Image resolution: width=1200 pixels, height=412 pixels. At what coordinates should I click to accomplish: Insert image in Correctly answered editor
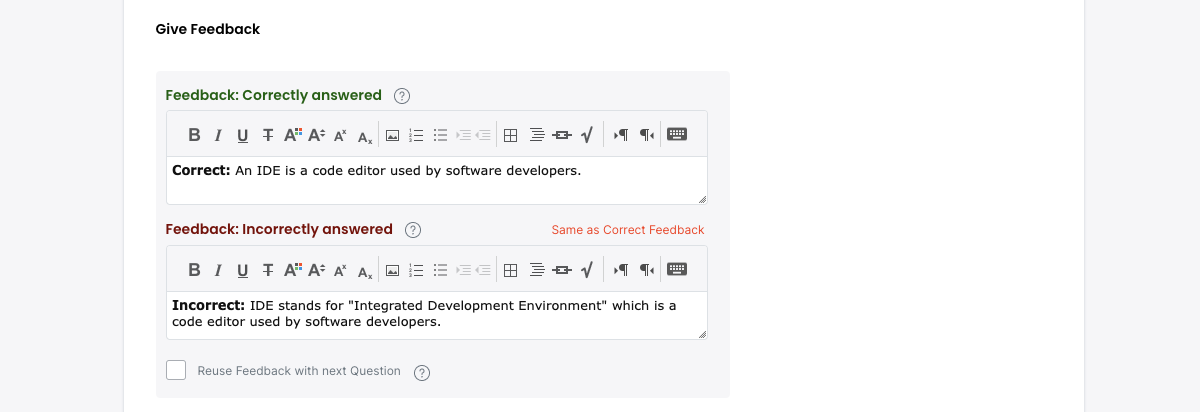point(393,135)
